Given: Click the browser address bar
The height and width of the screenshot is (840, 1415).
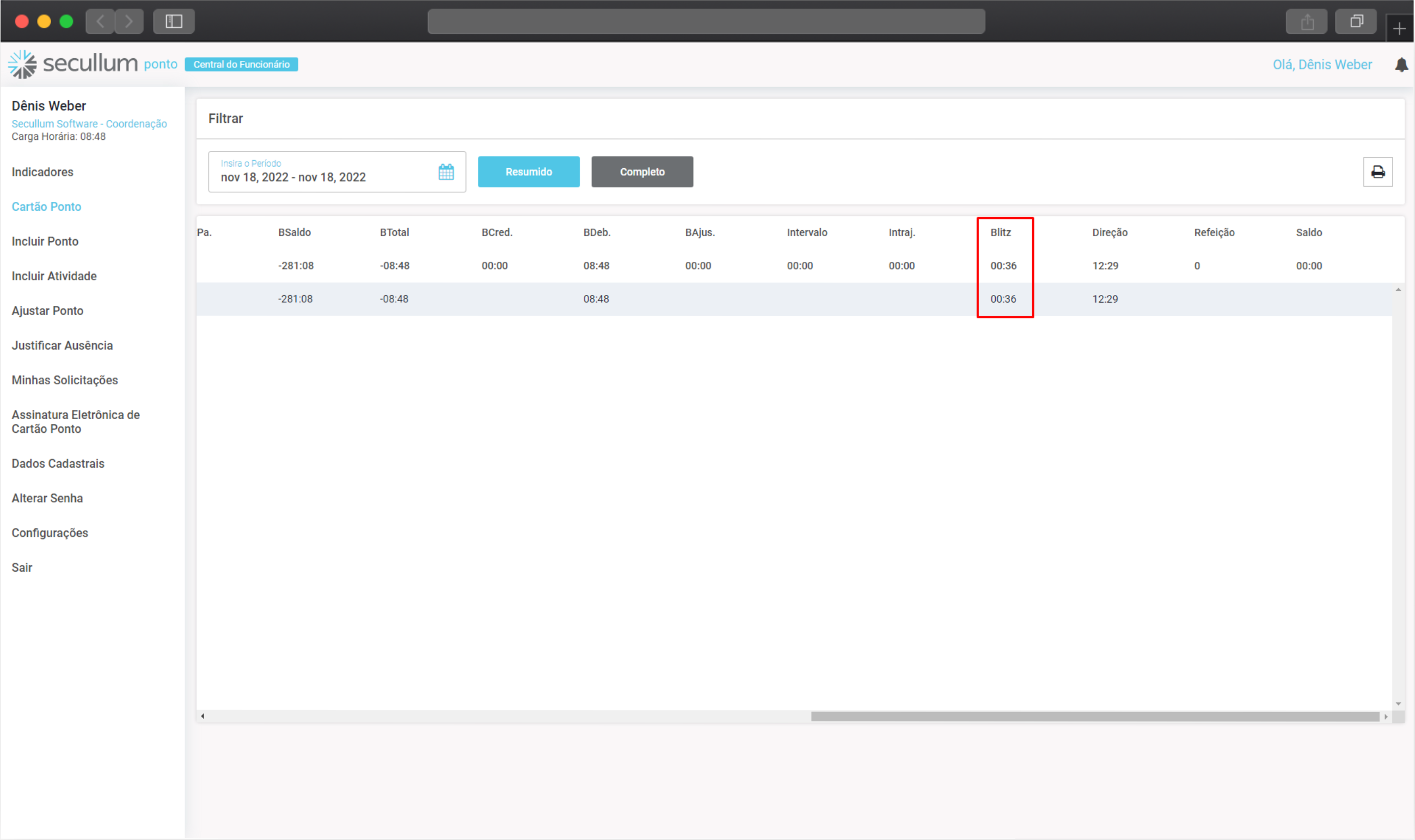Looking at the screenshot, I should (706, 22).
